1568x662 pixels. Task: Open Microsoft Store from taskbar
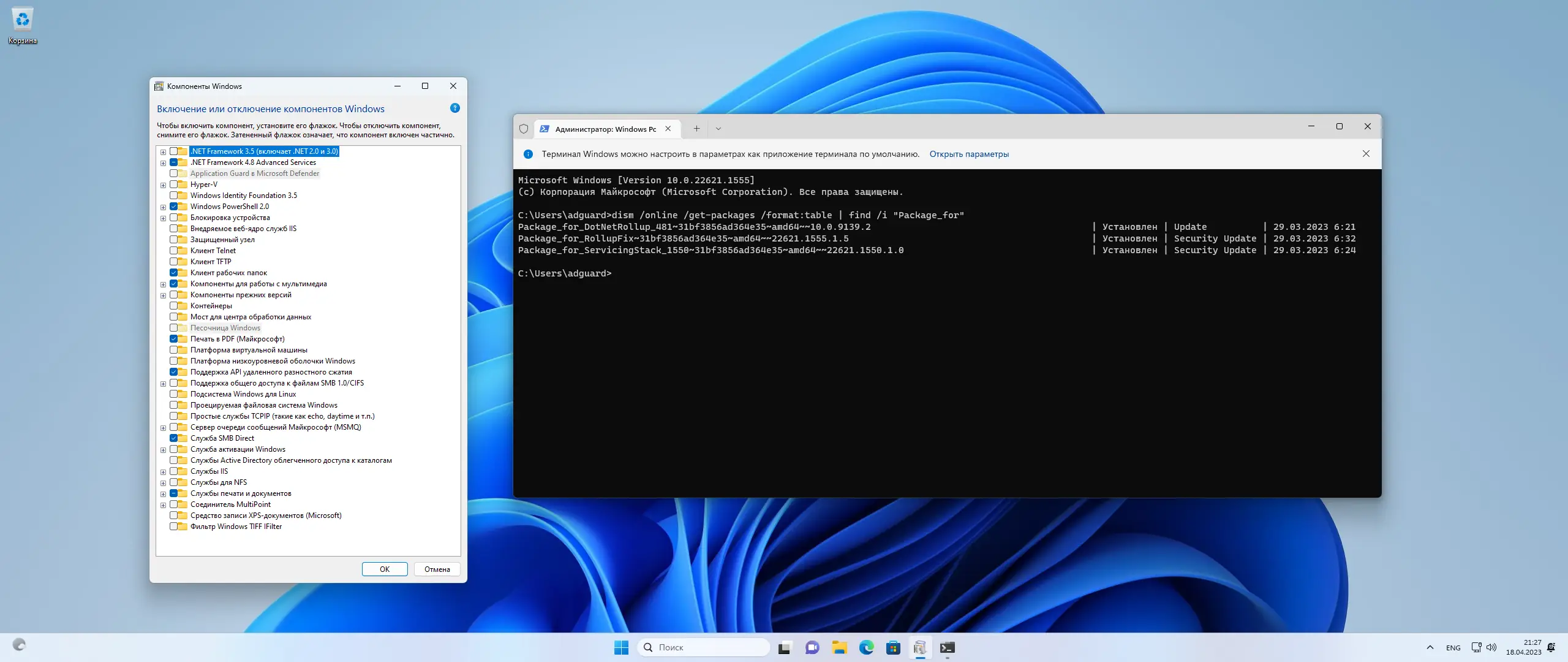coord(893,647)
